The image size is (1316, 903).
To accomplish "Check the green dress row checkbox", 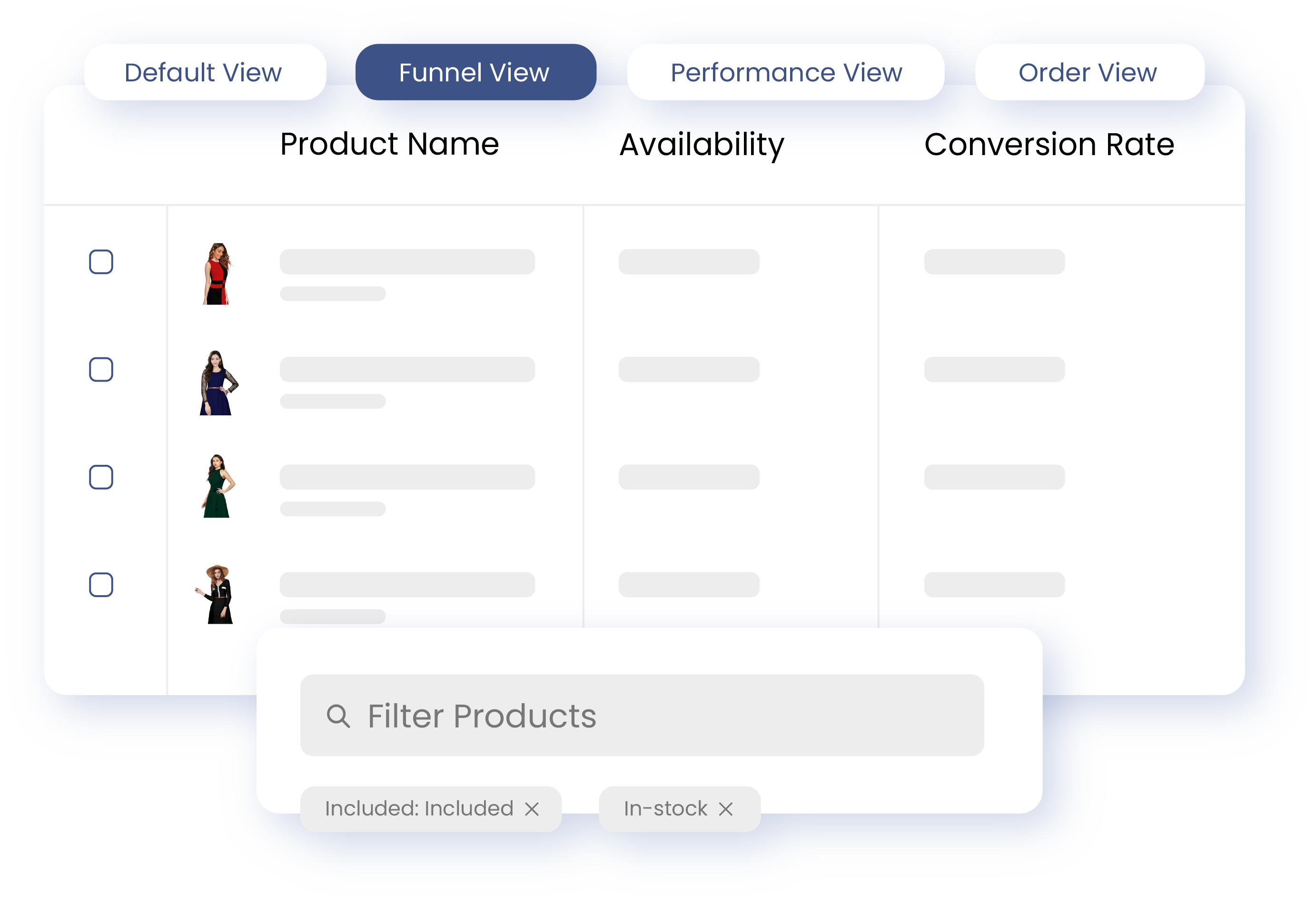I will point(101,477).
